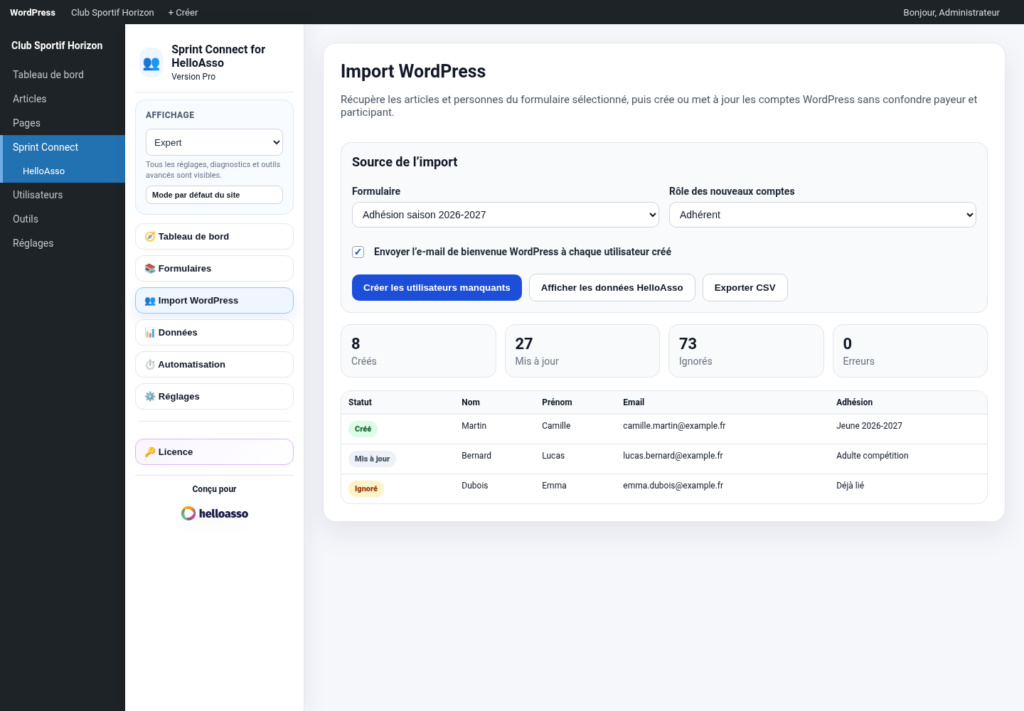
Task: Click lucas.bernard@example.fr email cell
Action: point(673,456)
